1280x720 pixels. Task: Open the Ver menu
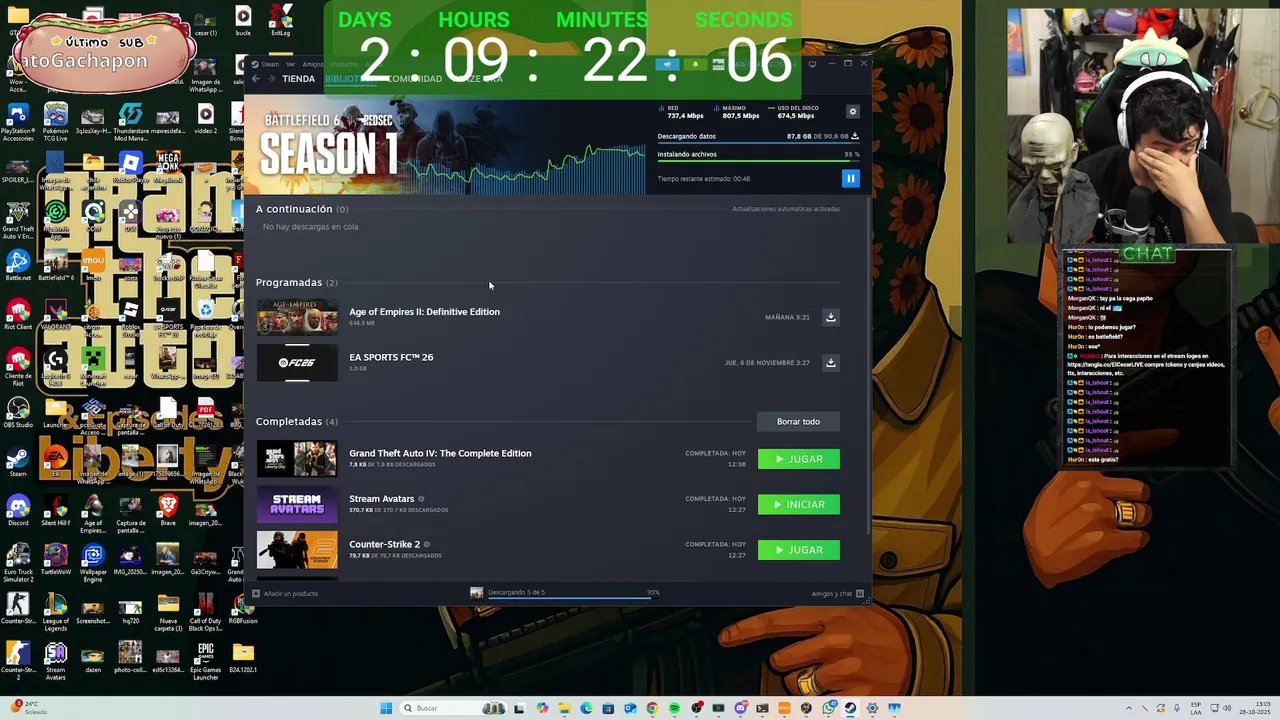coord(290,64)
